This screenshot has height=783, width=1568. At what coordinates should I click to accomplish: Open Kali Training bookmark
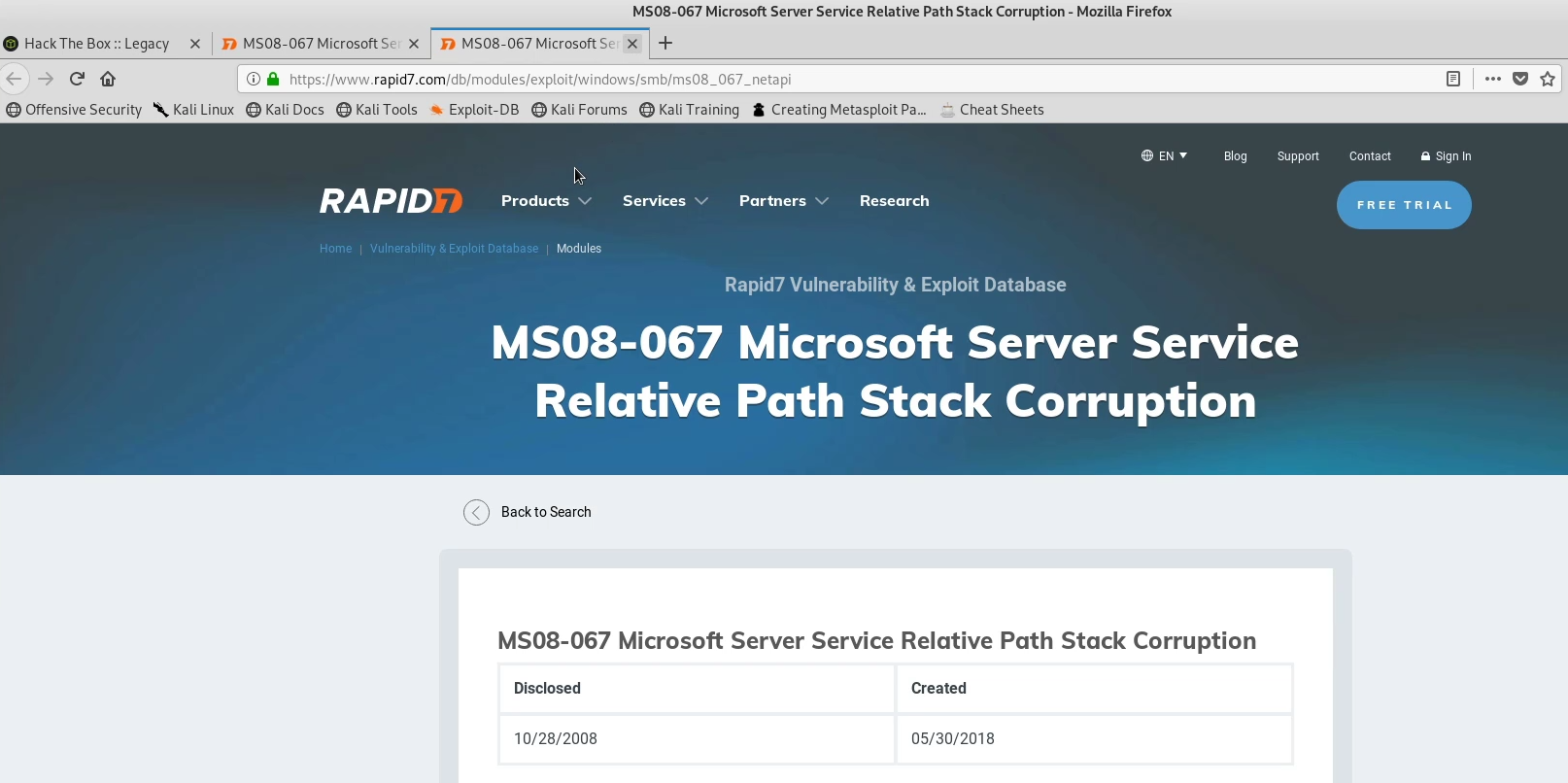click(689, 110)
